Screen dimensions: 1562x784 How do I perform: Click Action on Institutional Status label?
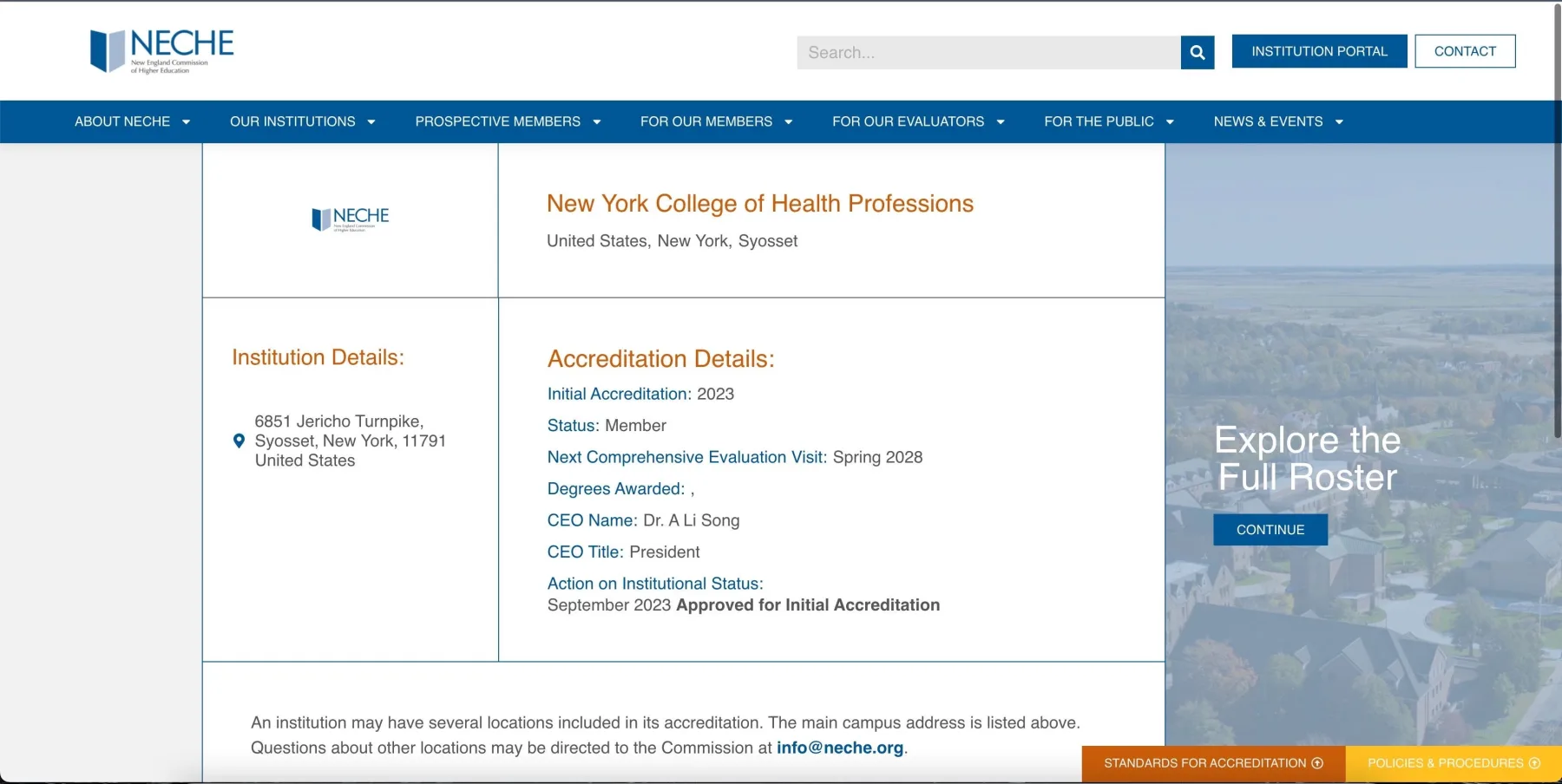655,584
